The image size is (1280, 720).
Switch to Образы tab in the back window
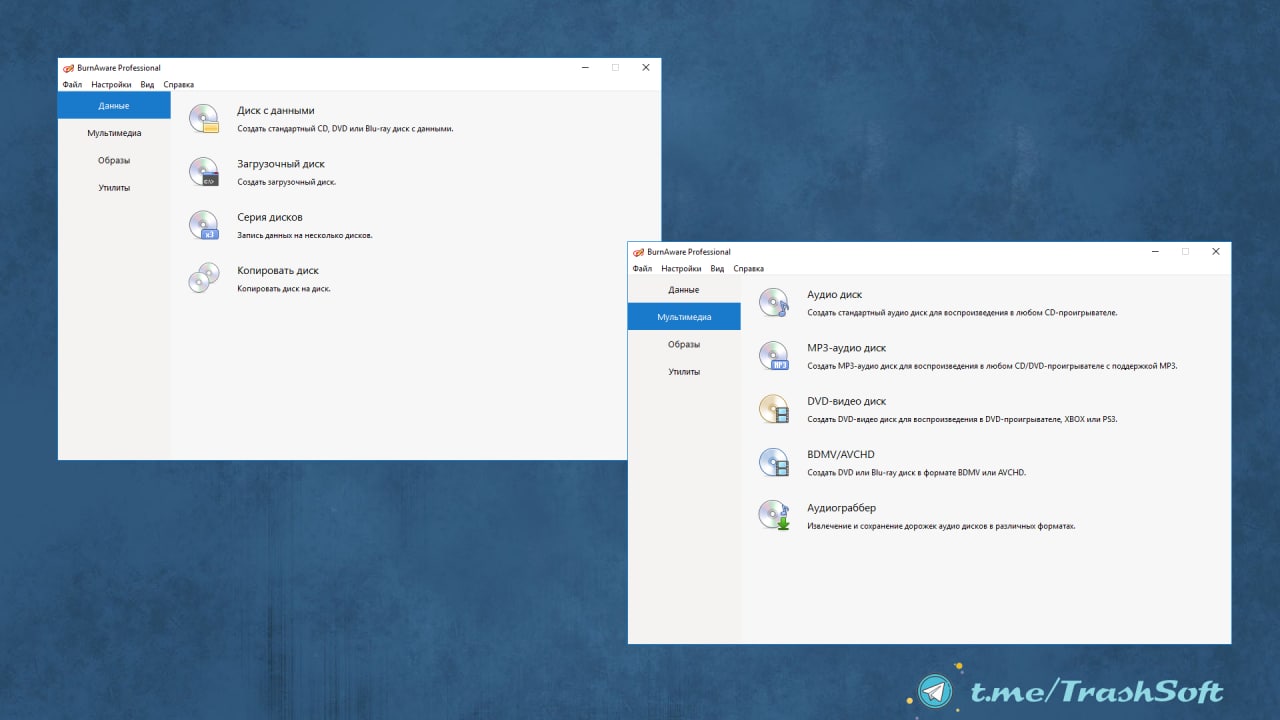tap(114, 160)
